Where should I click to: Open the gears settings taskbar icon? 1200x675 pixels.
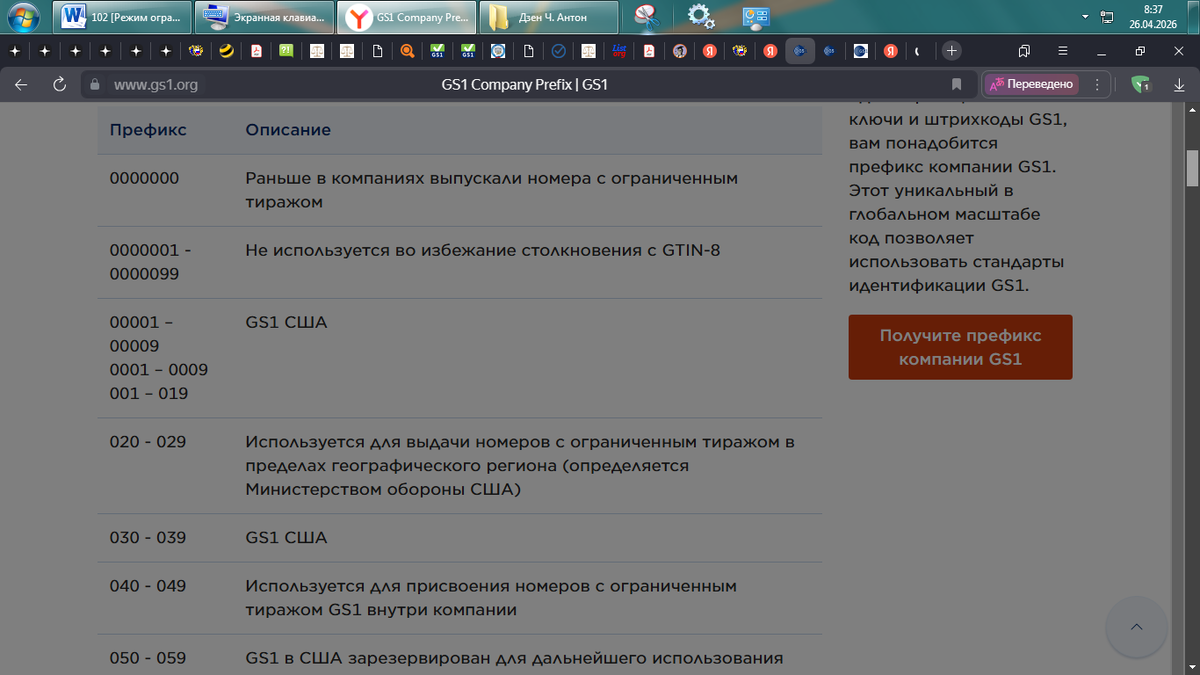(x=701, y=16)
